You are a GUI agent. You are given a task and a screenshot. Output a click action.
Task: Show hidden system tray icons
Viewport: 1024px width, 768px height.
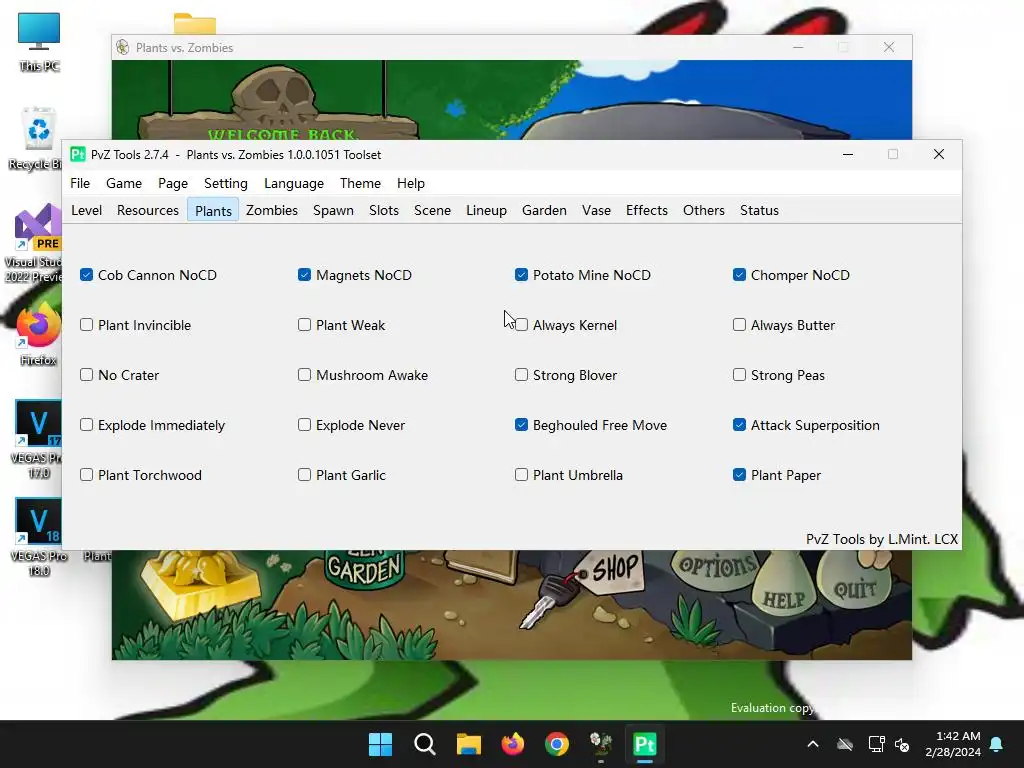click(813, 744)
